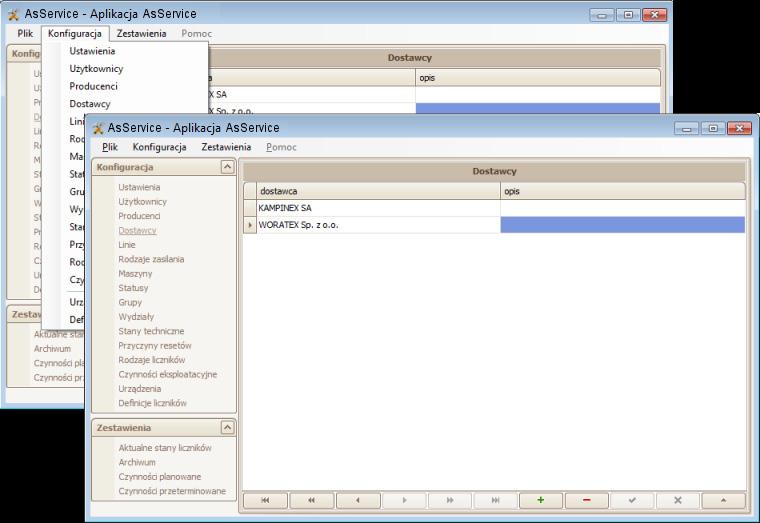Jump forward several records in navigator
This screenshot has height=523, width=760.
[450, 500]
